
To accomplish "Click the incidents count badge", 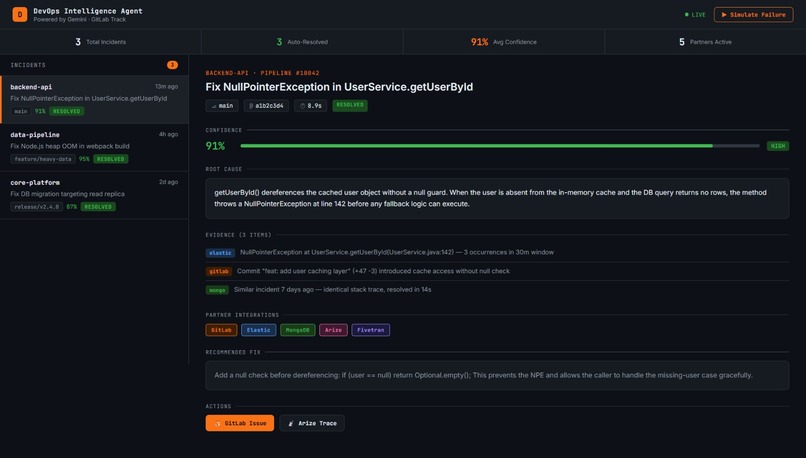I will pos(172,65).
